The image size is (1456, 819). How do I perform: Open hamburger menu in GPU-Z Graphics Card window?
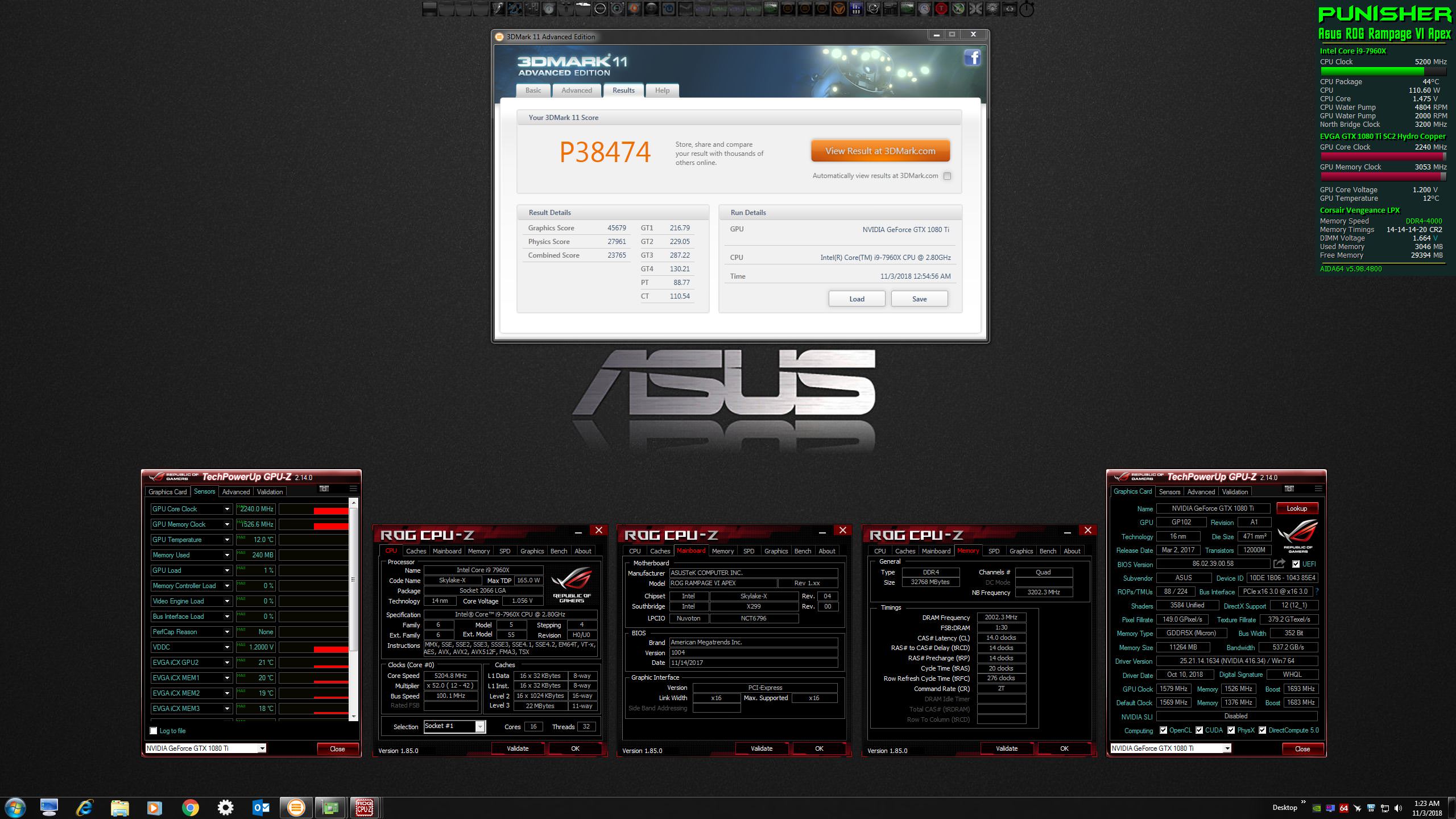1318,489
